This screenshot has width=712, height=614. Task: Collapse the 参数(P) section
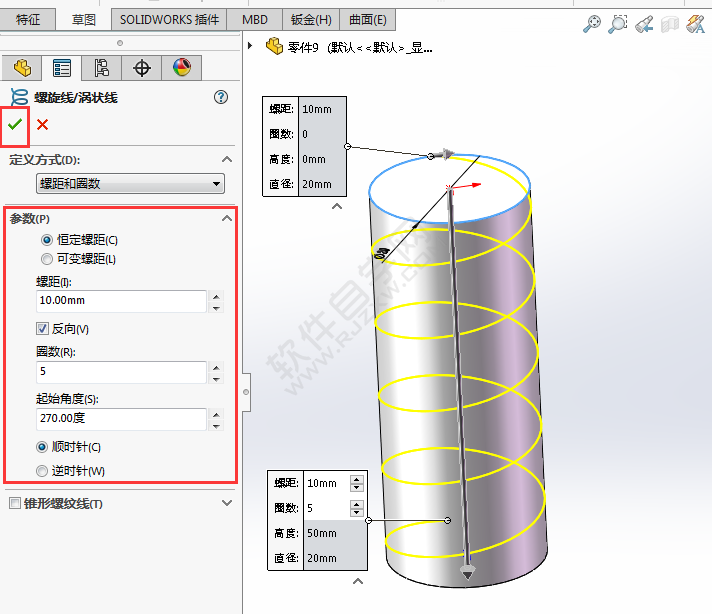tap(227, 218)
